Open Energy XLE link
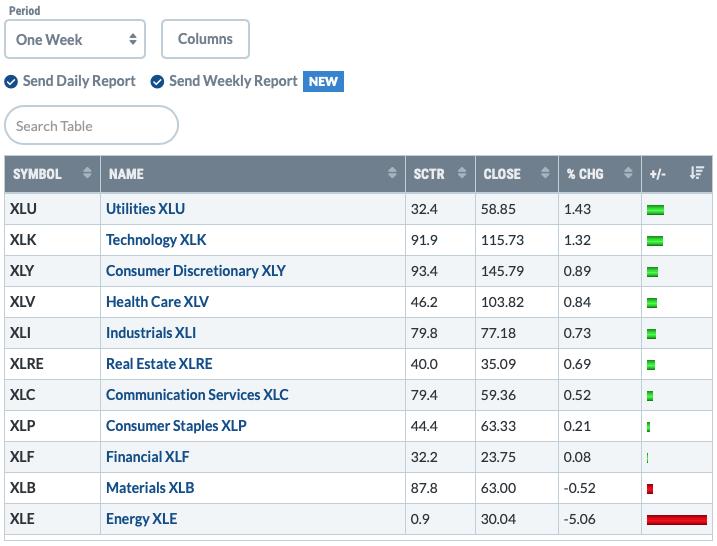 [142, 519]
